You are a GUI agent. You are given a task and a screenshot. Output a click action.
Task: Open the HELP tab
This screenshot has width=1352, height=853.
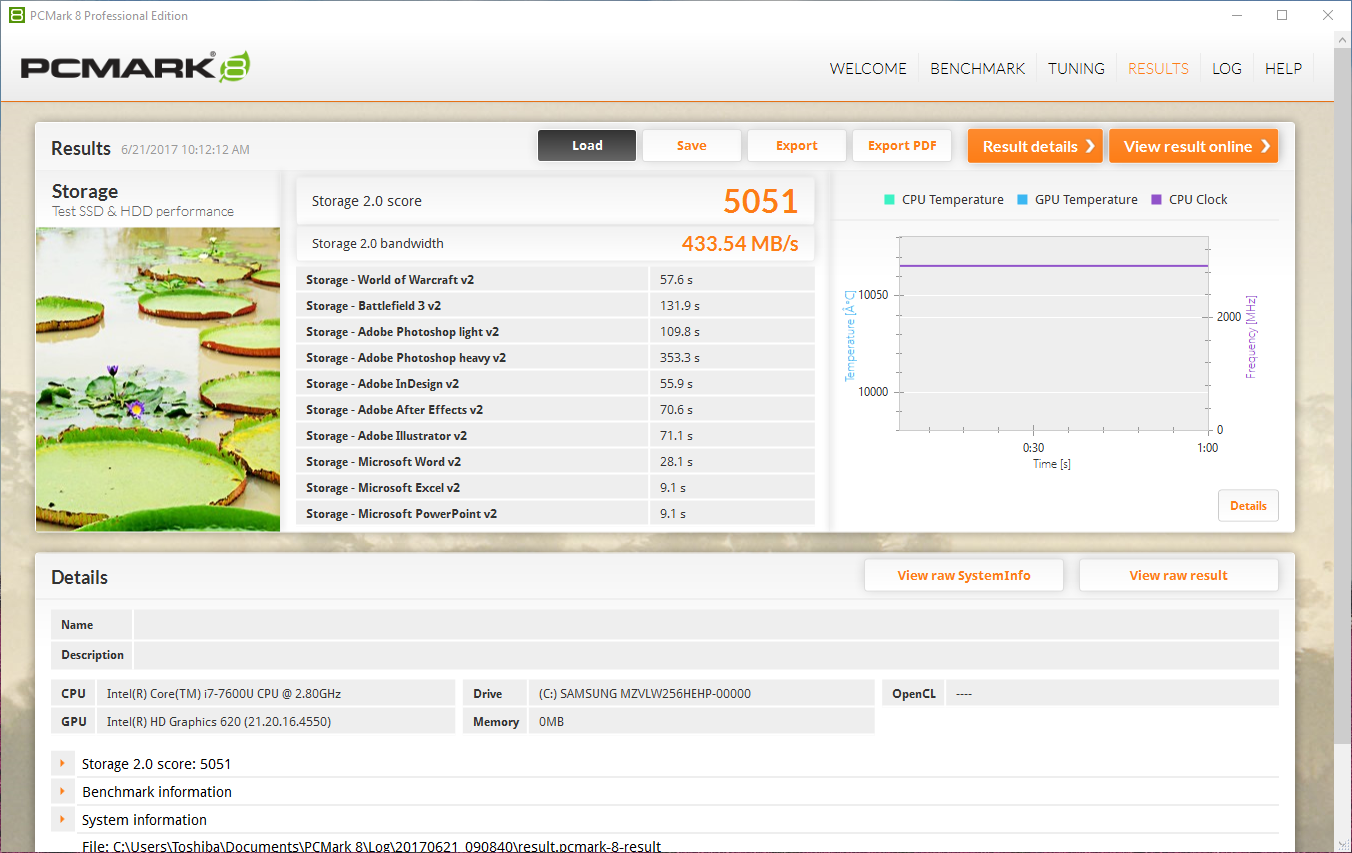pos(1283,69)
